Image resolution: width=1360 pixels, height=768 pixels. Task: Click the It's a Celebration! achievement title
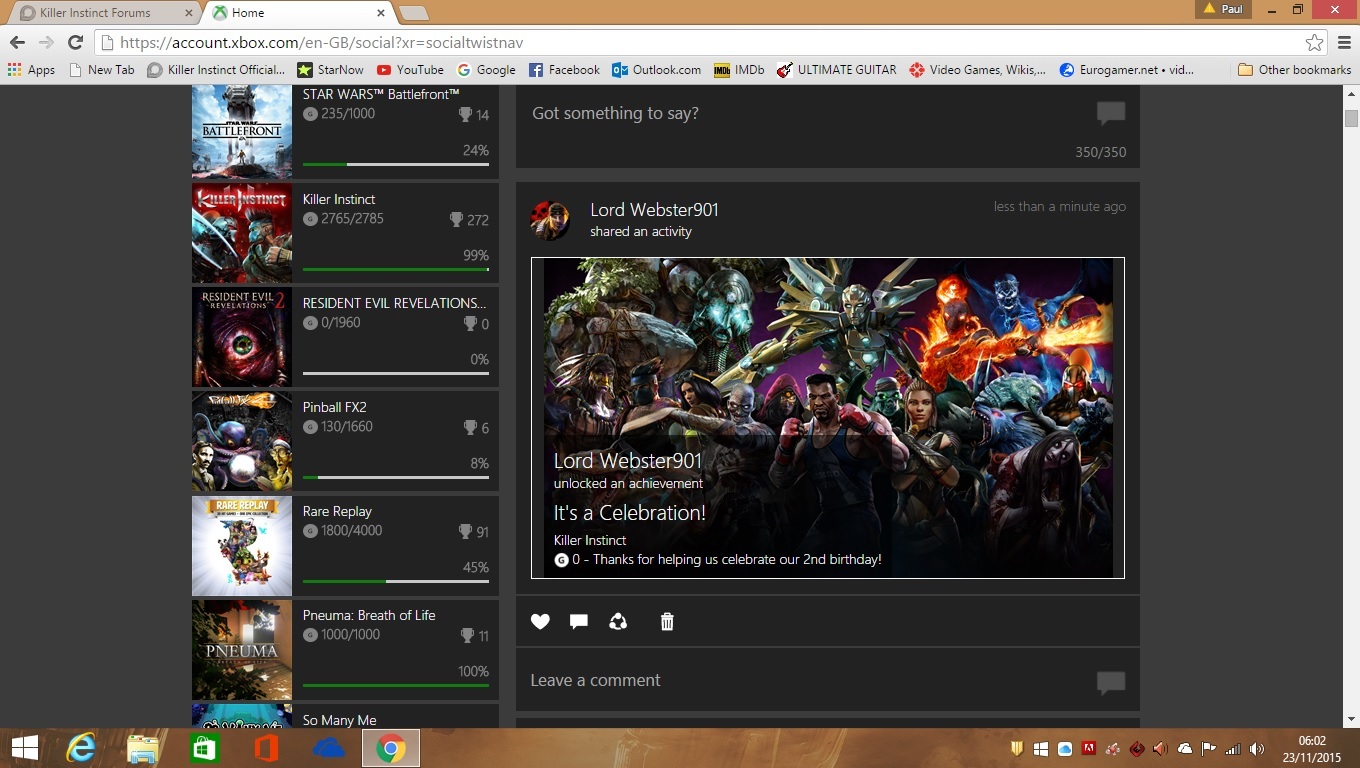630,513
